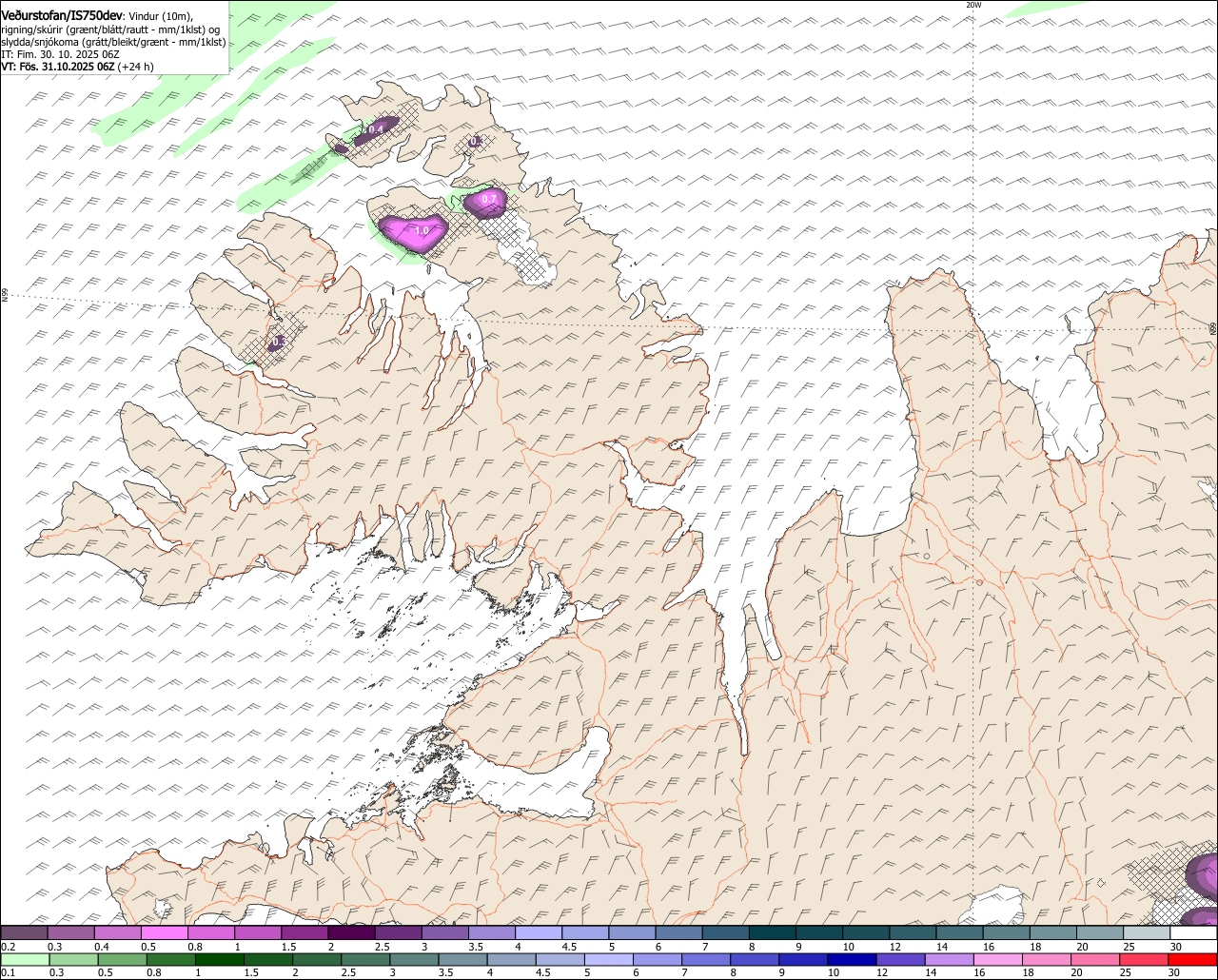The width and height of the screenshot is (1218, 980).
Task: Pick the grey-green swatch above 3, bottom row
Action: click(x=415, y=959)
